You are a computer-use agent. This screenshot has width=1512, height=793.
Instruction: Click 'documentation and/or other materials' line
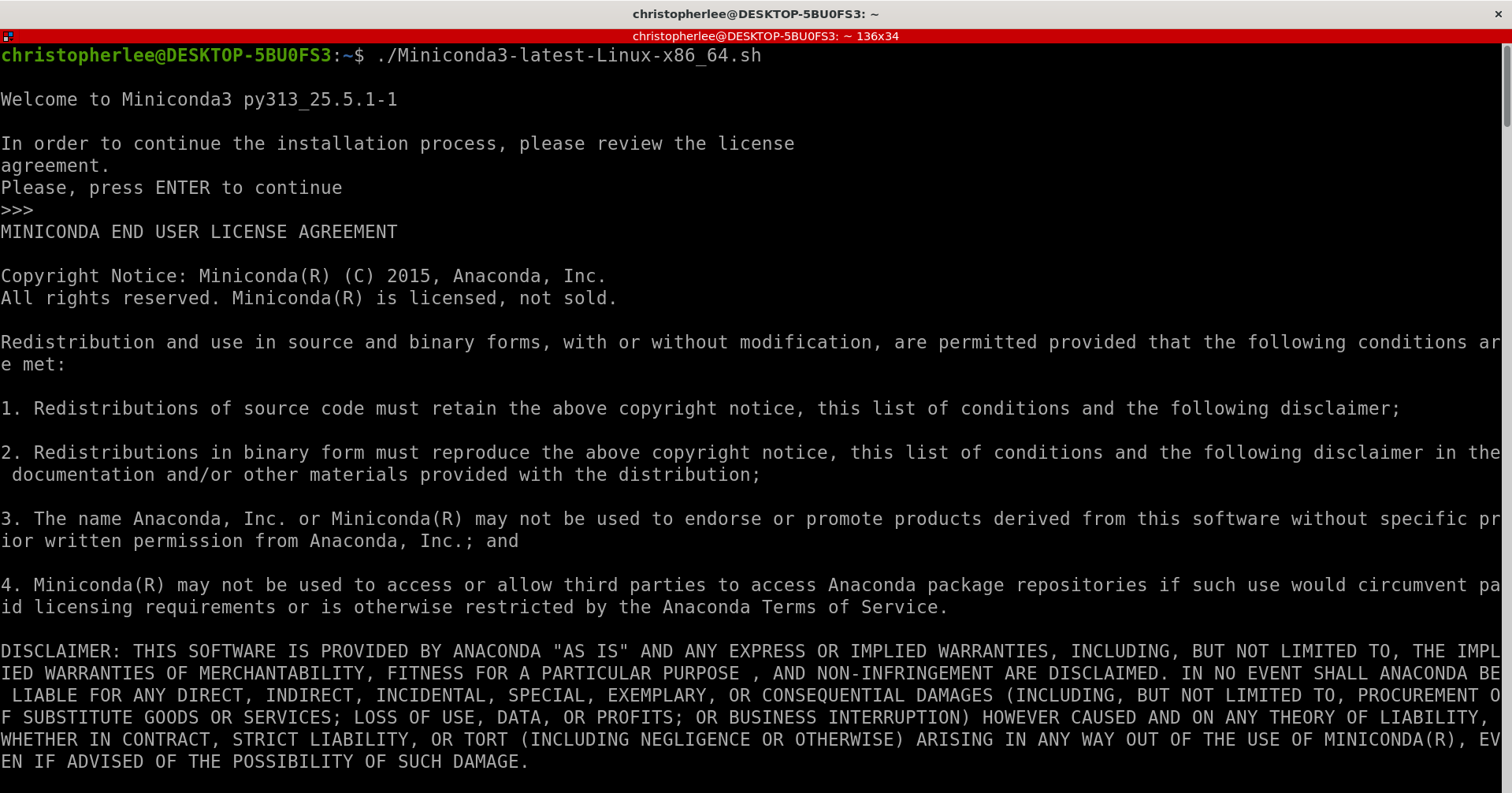386,475
